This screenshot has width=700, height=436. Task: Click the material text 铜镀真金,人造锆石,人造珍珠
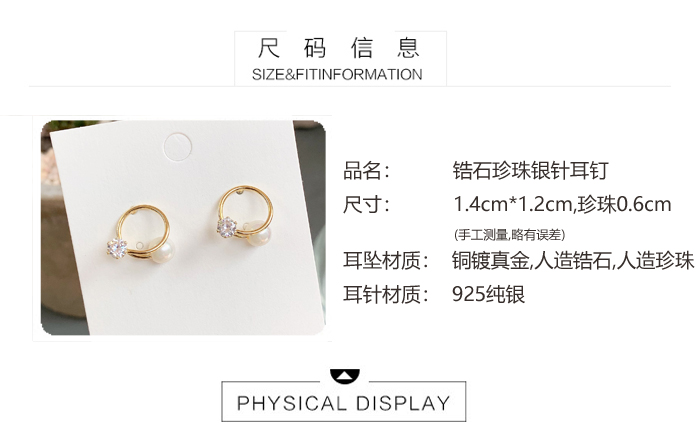click(573, 260)
